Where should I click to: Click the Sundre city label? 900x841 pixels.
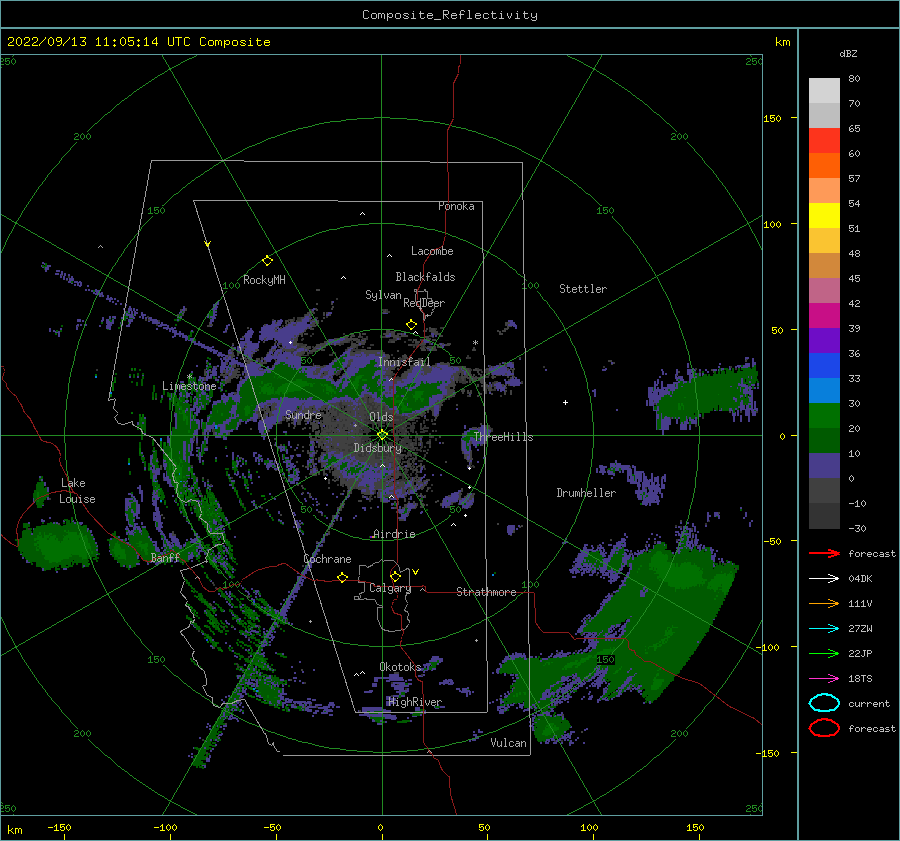click(303, 414)
